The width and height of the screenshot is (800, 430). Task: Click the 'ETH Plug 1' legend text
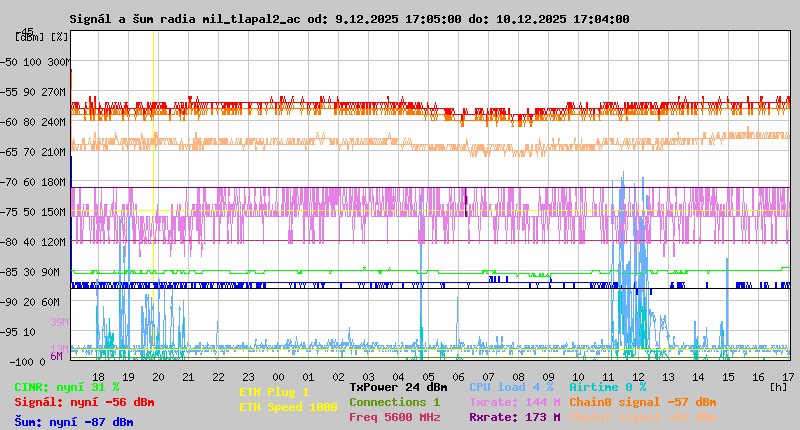274,392
